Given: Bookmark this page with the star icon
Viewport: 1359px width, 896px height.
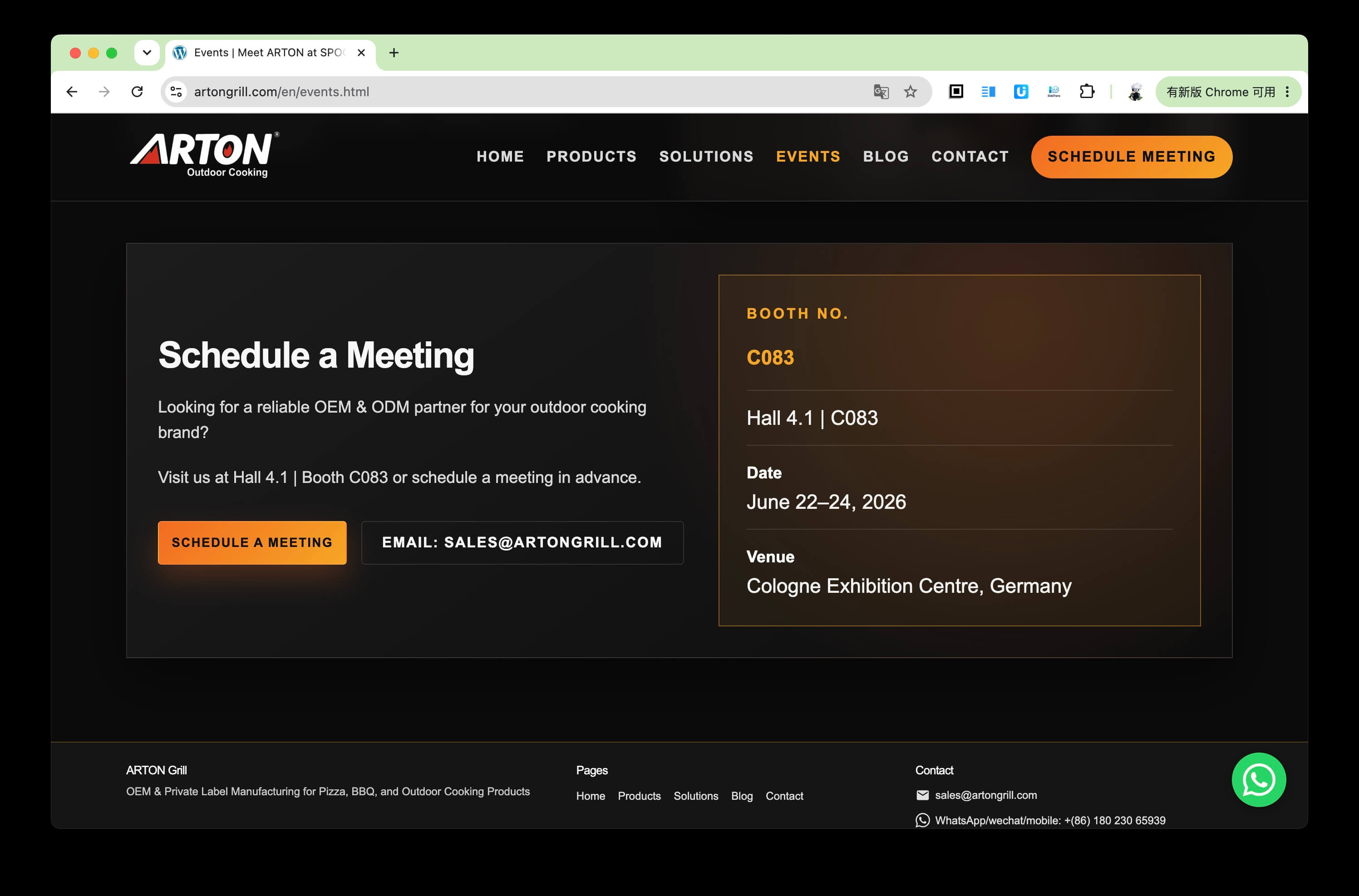Looking at the screenshot, I should (911, 91).
